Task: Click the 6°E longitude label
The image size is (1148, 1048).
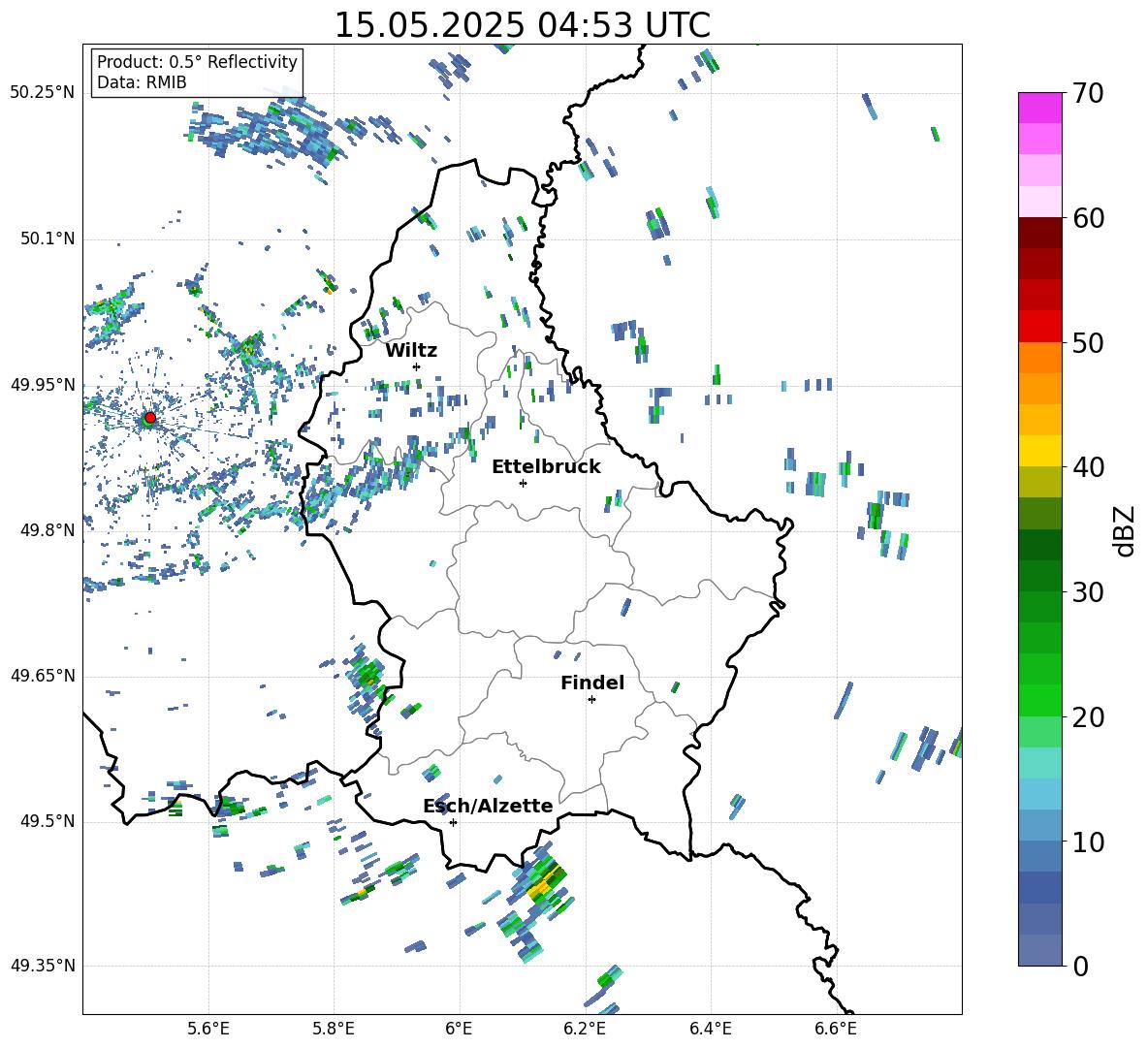Action: [x=459, y=1029]
